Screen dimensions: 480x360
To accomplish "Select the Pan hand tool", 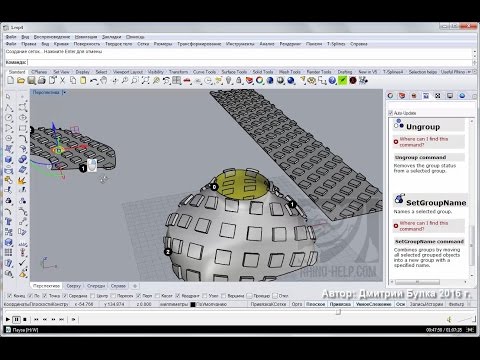I will click(x=104, y=80).
